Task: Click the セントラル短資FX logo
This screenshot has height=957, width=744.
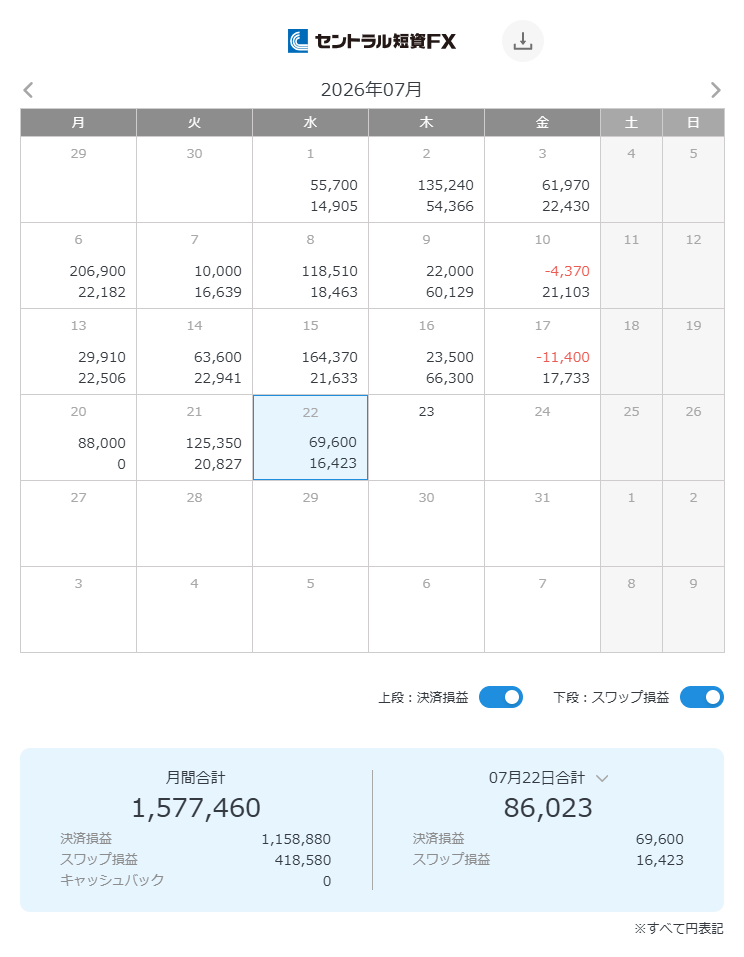Action: tap(372, 41)
